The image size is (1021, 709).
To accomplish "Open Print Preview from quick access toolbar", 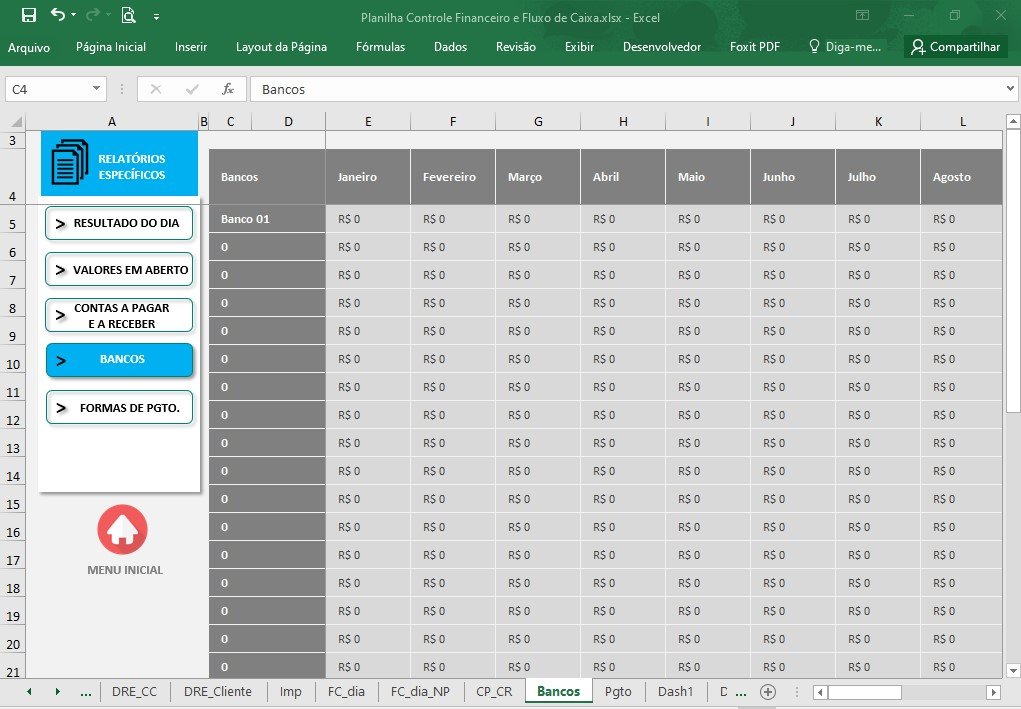I will click(128, 15).
